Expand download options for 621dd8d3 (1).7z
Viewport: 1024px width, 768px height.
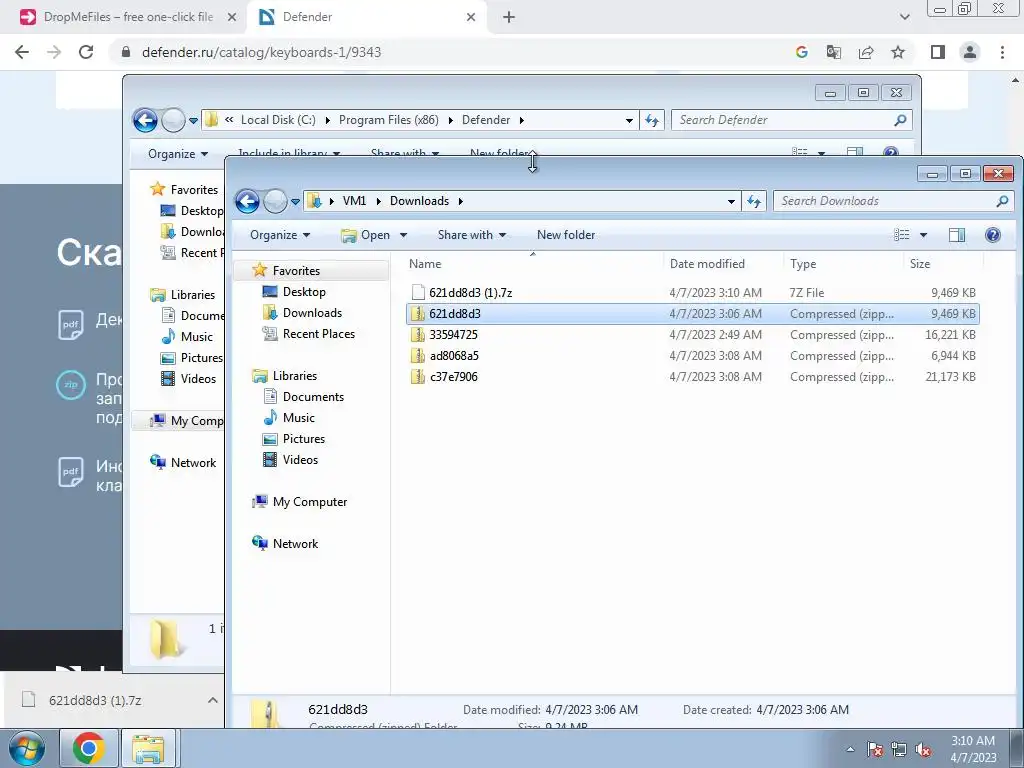(x=213, y=700)
